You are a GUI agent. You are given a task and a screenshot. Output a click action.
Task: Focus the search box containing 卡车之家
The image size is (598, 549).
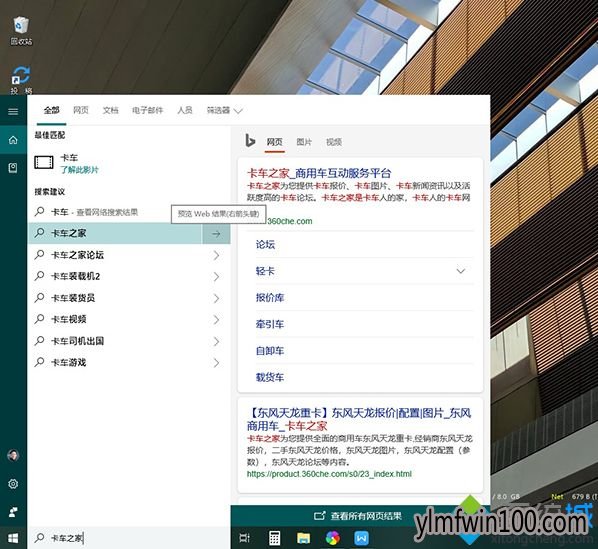coord(130,538)
